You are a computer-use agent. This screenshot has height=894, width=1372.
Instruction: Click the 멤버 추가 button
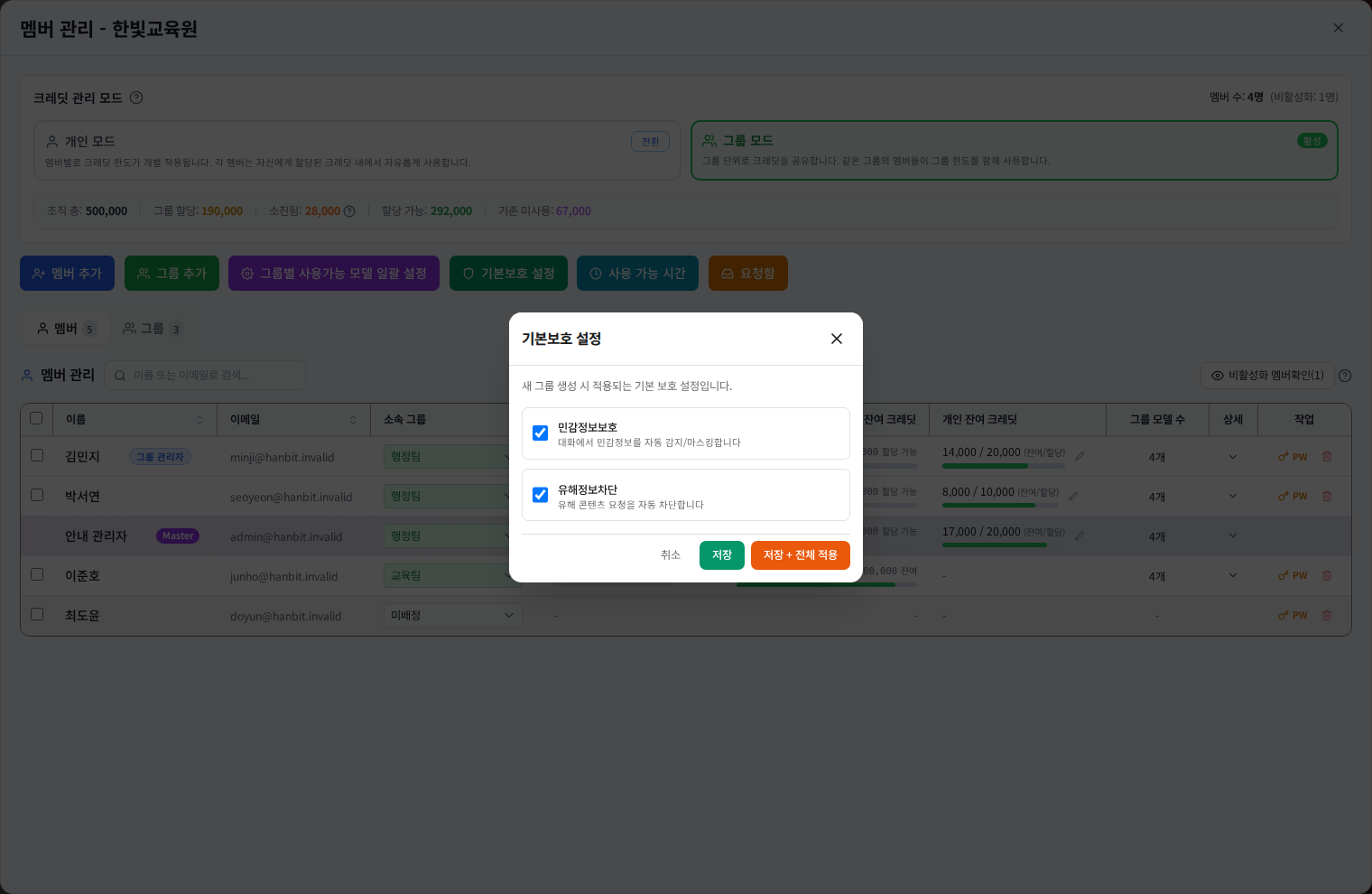pos(68,274)
